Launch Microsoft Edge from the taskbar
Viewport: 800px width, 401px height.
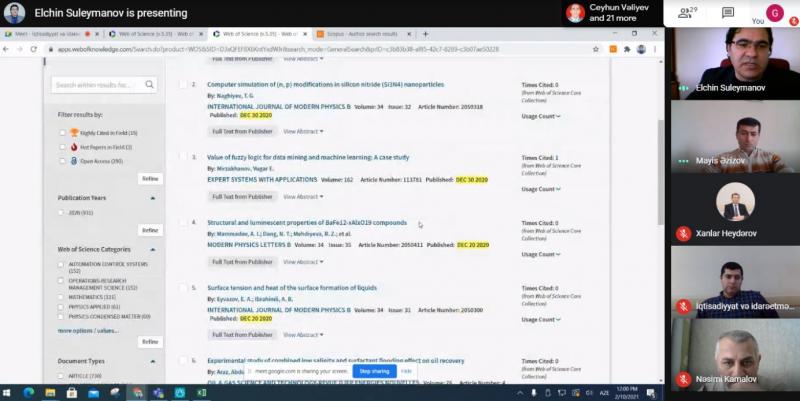coord(29,393)
